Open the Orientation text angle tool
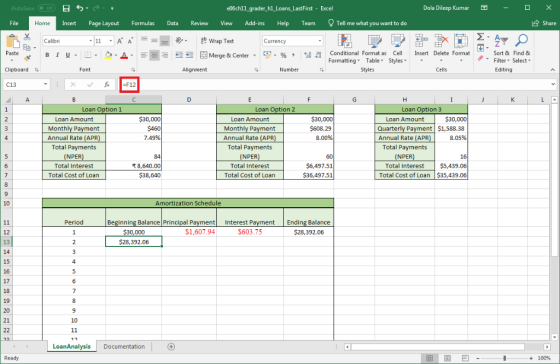 [180, 40]
